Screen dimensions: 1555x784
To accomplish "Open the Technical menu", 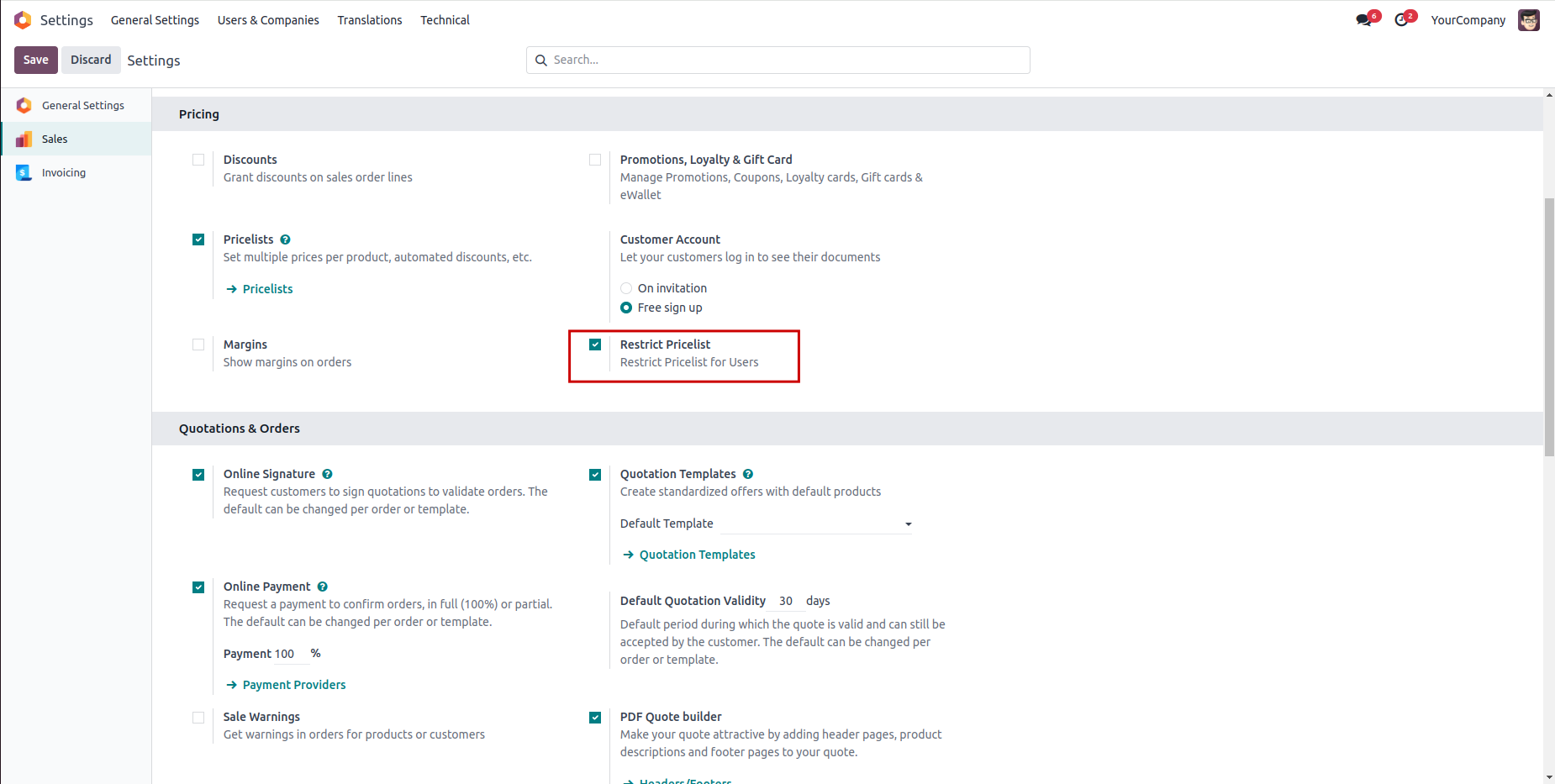I will [x=445, y=20].
